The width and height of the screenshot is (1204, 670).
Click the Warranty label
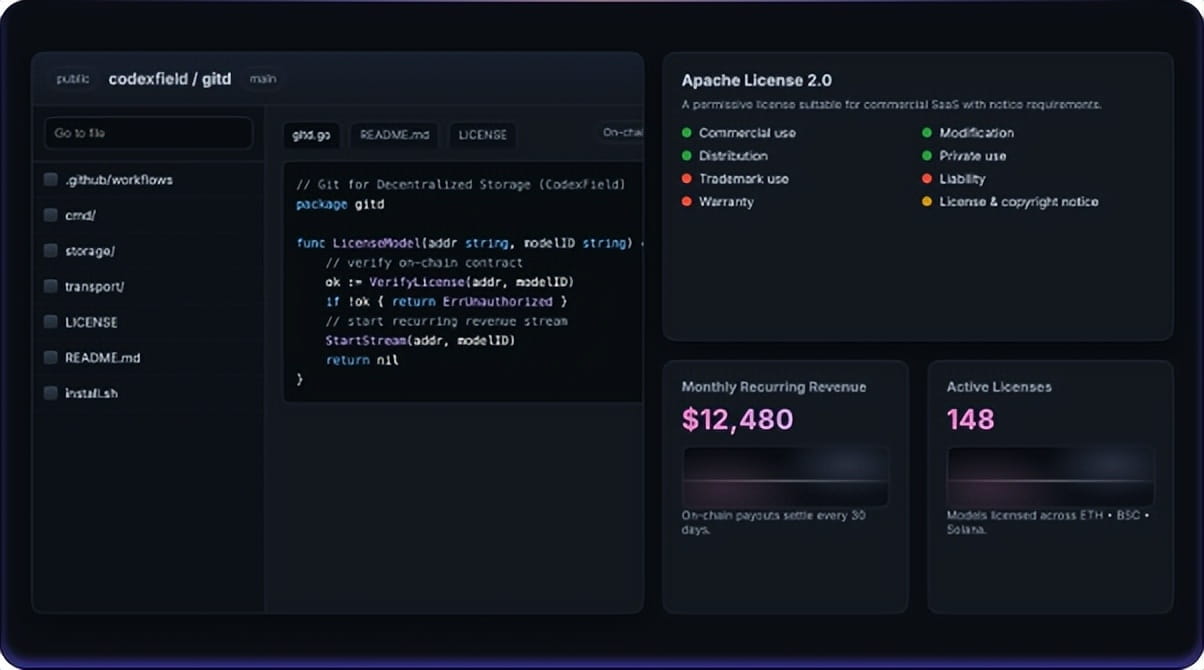pyautogui.click(x=726, y=202)
